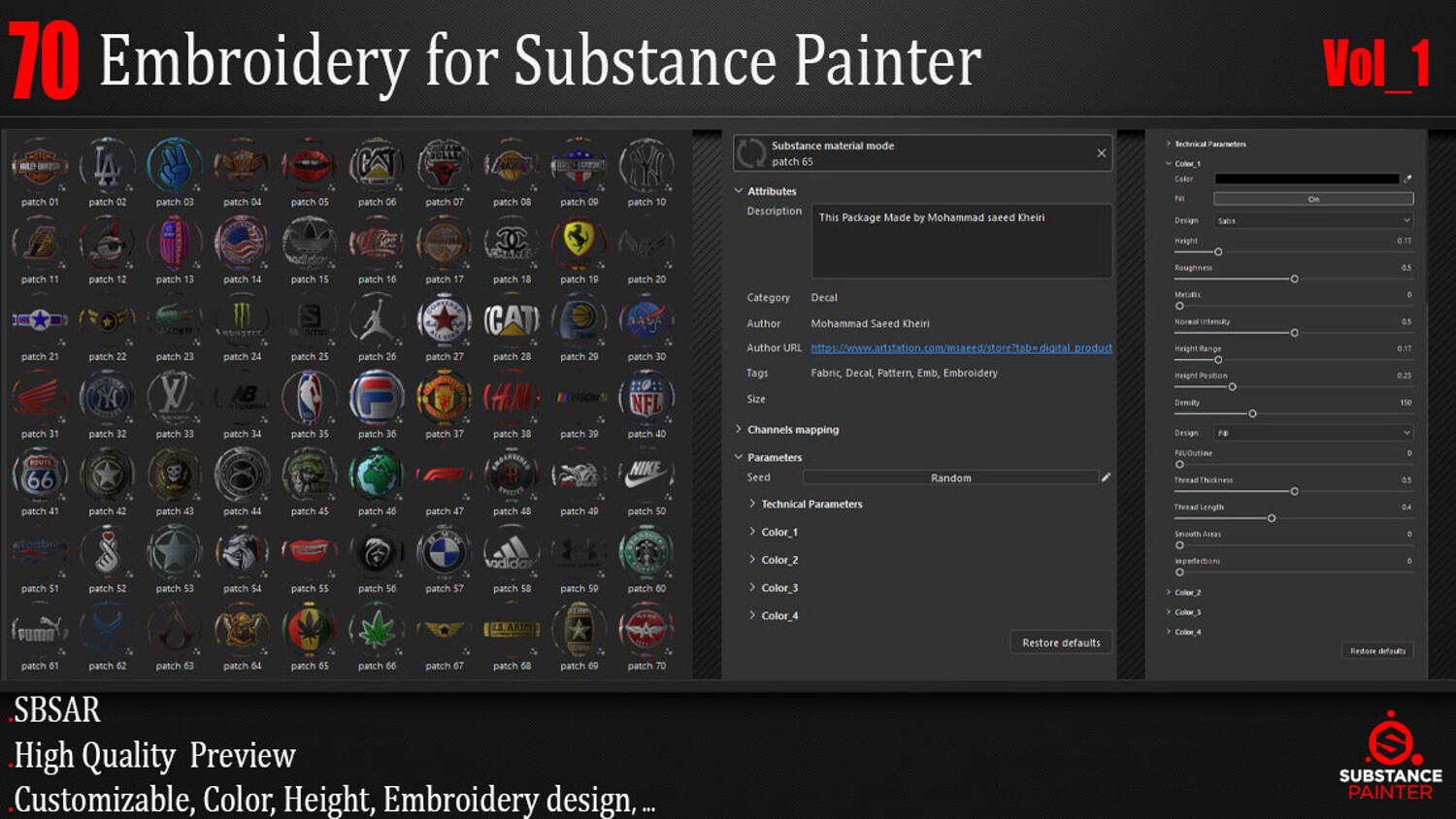Select the patch 57 BMW roundel patch

[x=445, y=552]
